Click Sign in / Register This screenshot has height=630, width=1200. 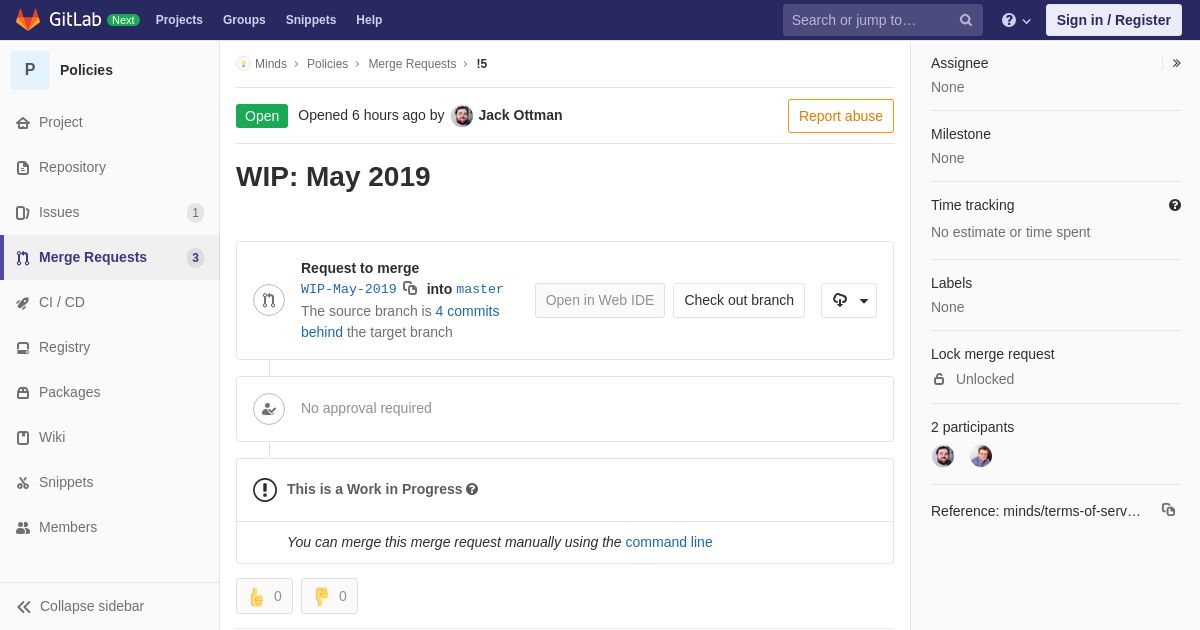point(1114,20)
